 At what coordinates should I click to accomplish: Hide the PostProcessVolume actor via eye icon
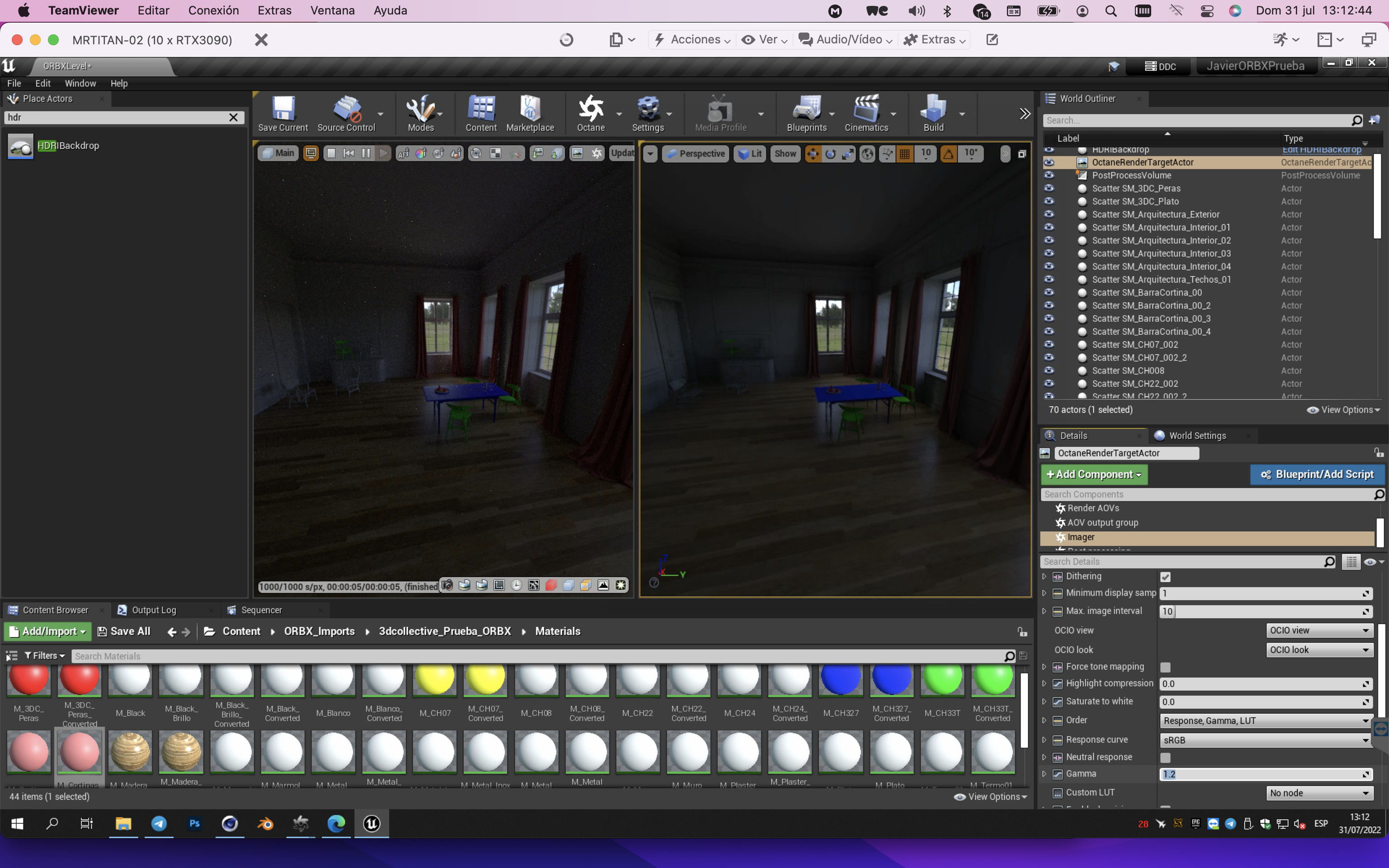click(x=1049, y=175)
